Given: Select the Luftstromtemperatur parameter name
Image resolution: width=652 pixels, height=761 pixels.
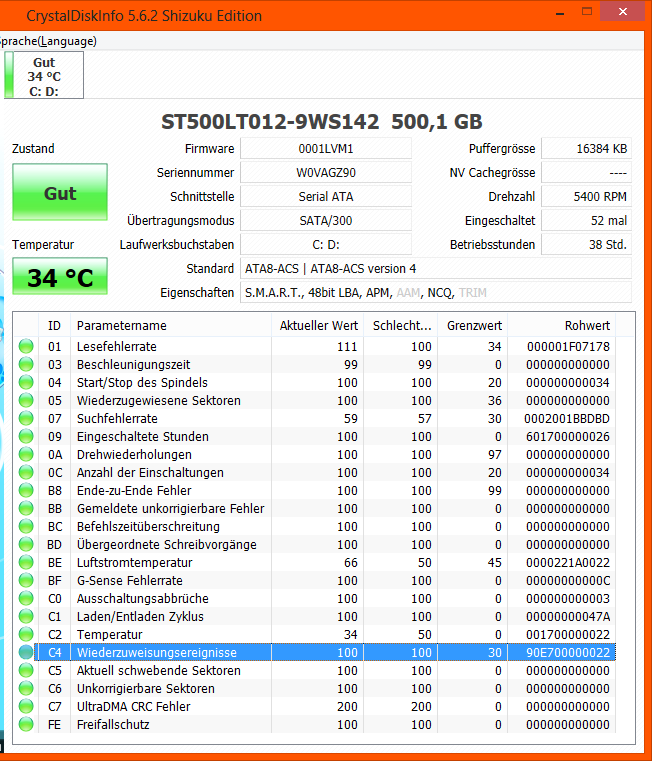Looking at the screenshot, I should pyautogui.click(x=134, y=562).
